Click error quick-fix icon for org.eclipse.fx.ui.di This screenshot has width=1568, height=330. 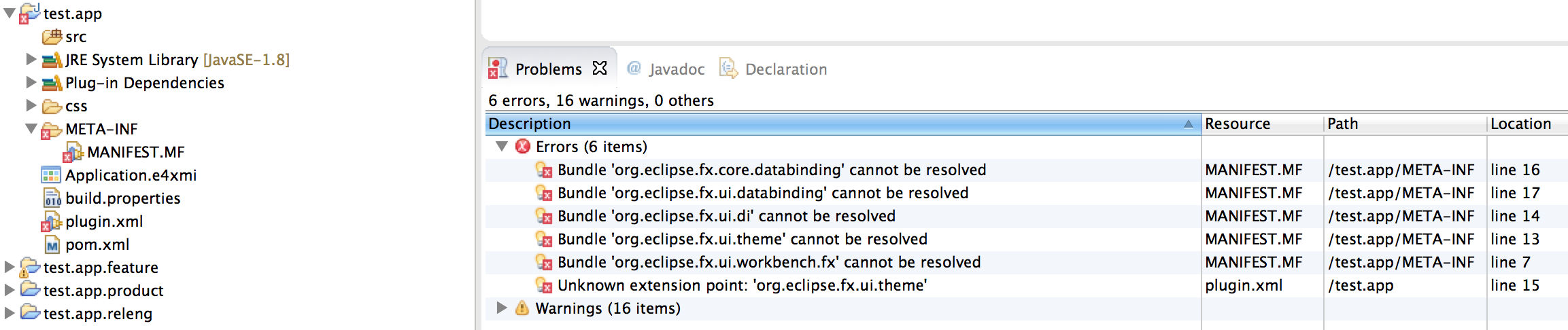(x=543, y=216)
